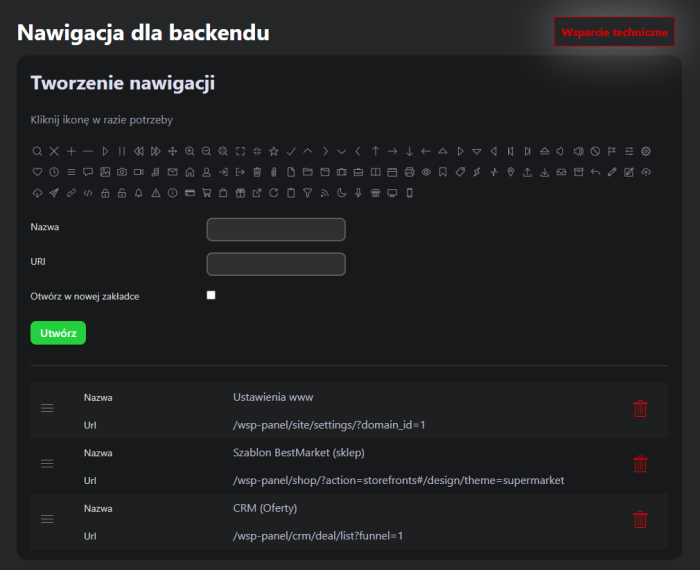
Task: Pick the envelope mail icon
Action: (172, 172)
